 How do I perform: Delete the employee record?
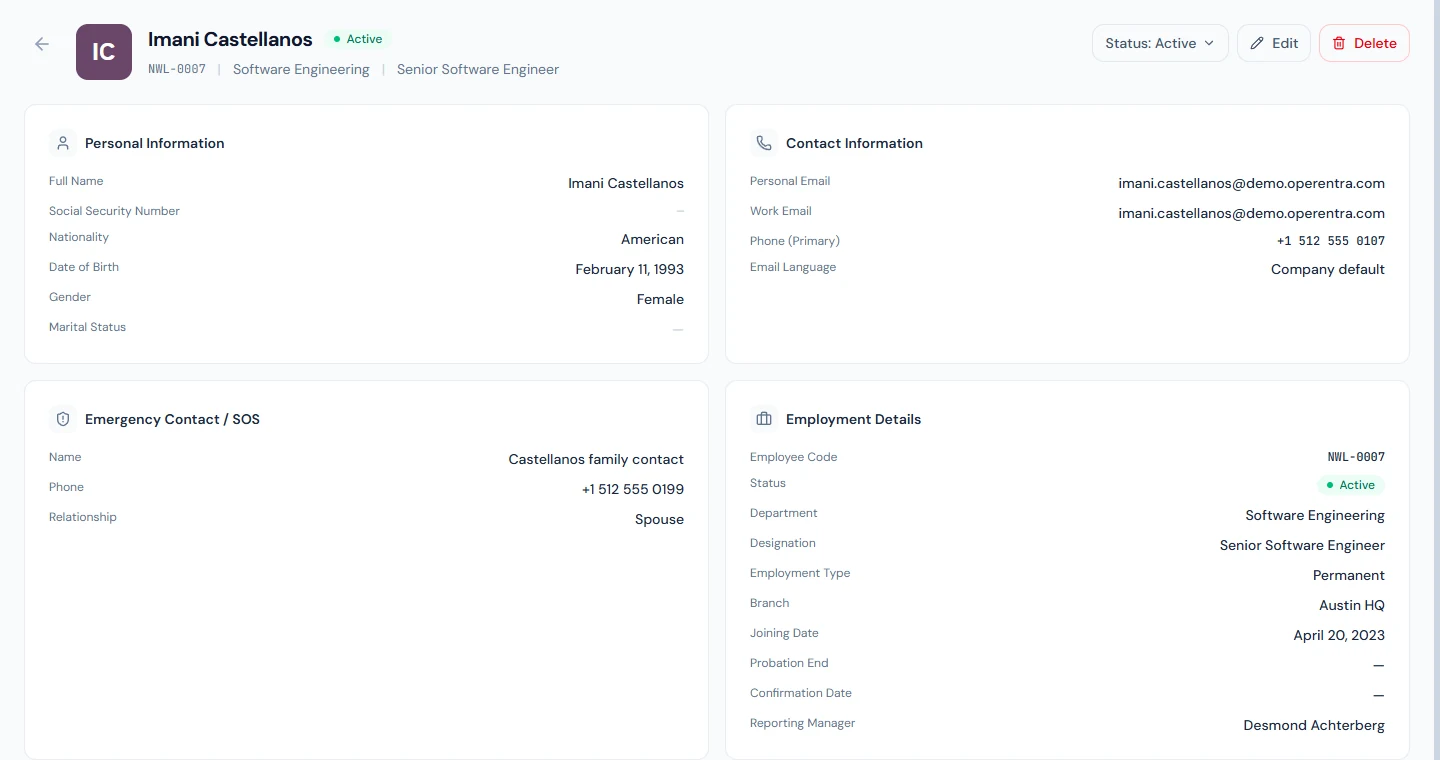click(1364, 43)
